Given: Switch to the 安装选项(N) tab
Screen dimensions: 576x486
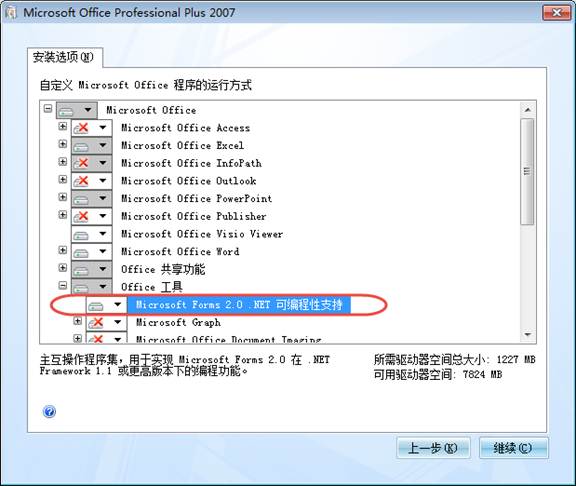Looking at the screenshot, I should click(65, 57).
